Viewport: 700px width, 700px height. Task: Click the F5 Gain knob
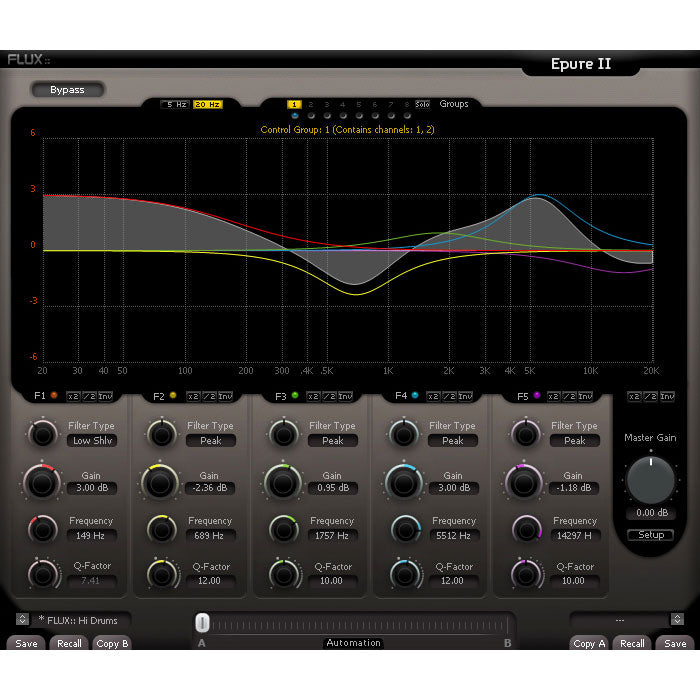point(524,483)
